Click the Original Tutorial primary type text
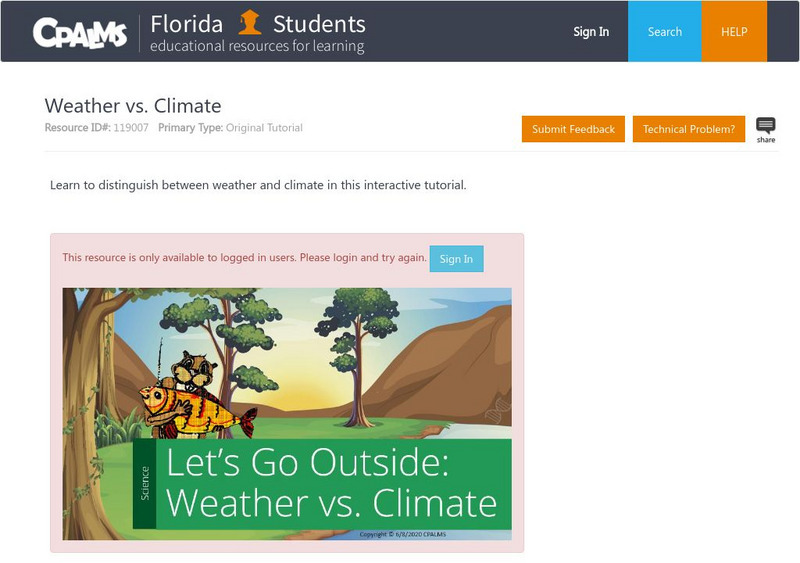800x563 pixels. click(x=264, y=128)
